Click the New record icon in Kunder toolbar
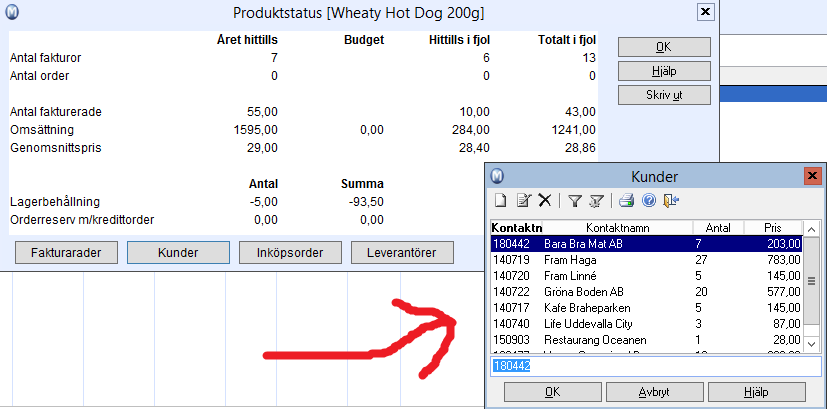The image size is (827, 409). [x=501, y=201]
